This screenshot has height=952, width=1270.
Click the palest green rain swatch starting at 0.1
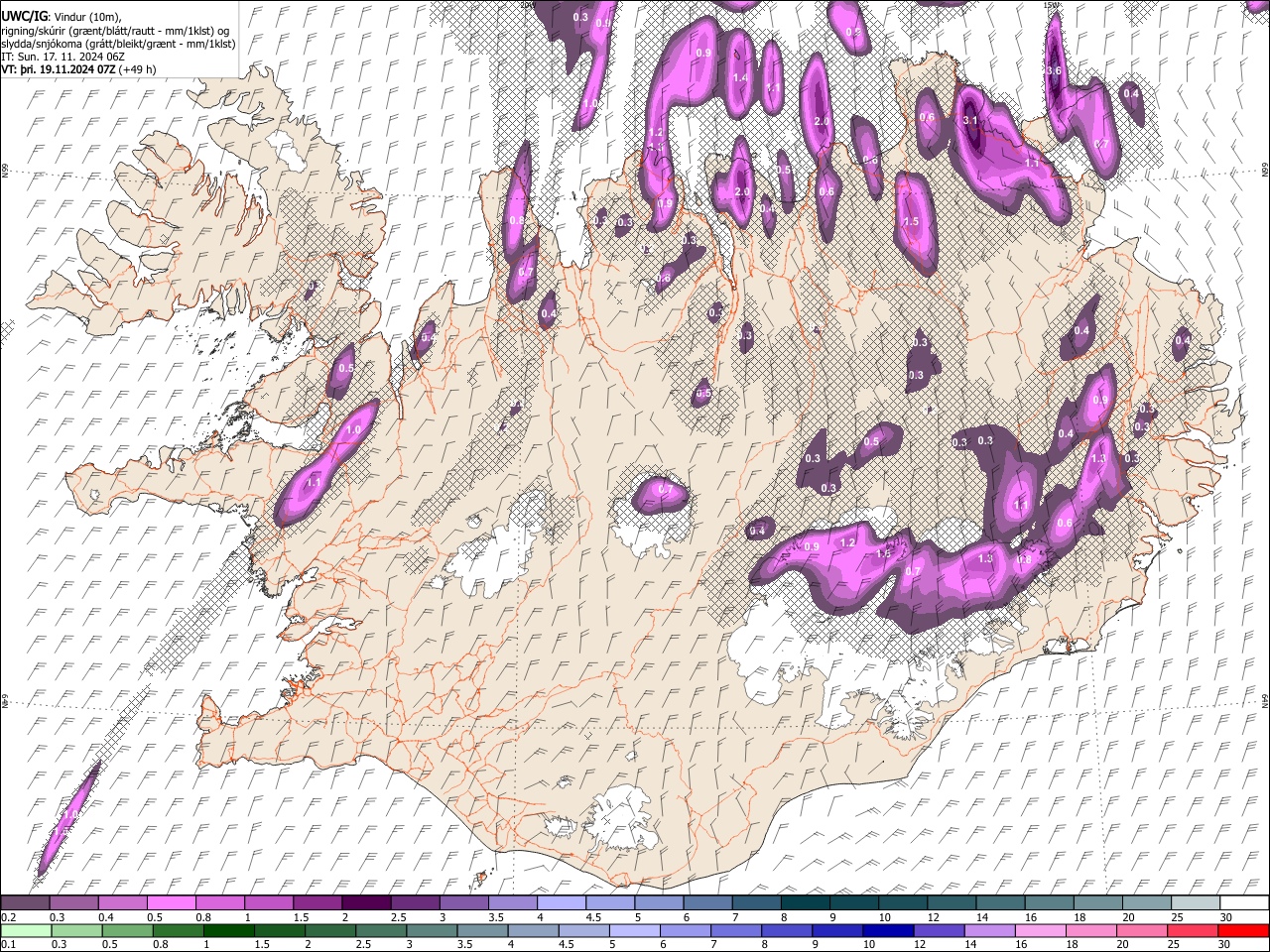(25, 930)
